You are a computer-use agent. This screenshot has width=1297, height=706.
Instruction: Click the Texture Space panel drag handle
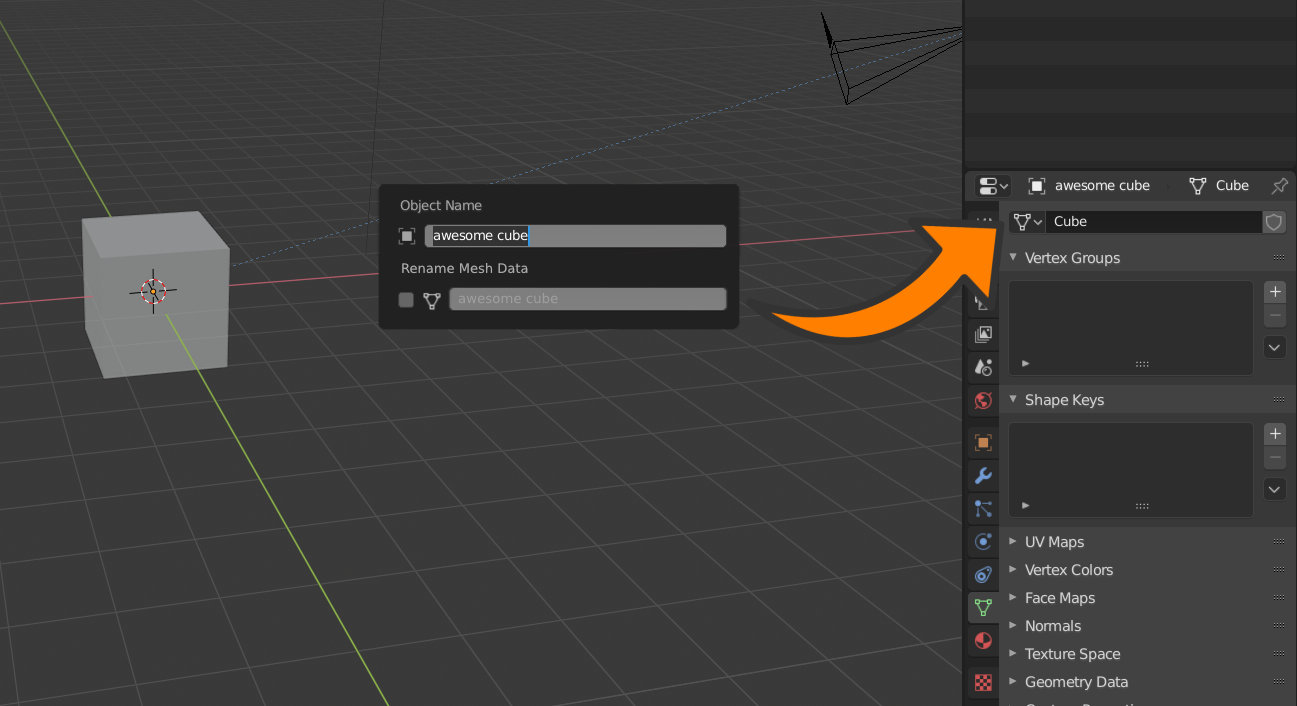[1279, 654]
